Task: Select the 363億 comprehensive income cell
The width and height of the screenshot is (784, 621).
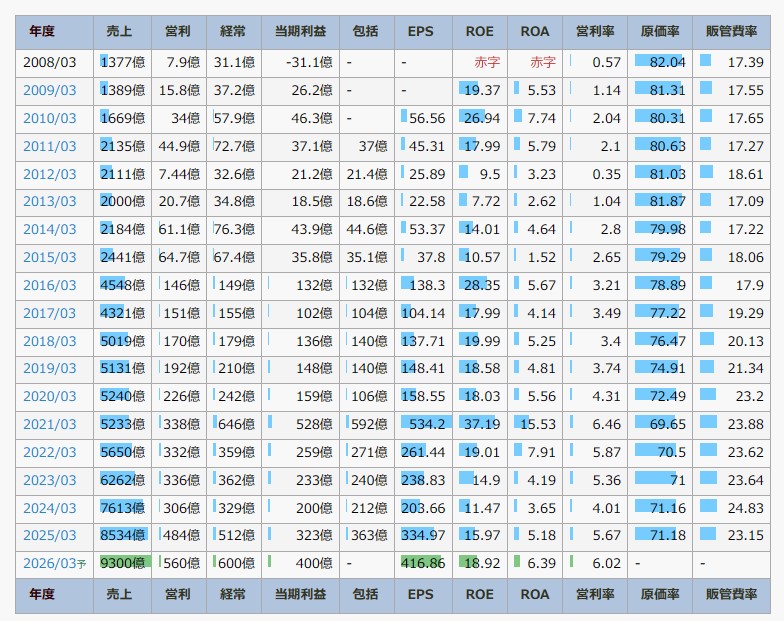Action: (x=366, y=536)
